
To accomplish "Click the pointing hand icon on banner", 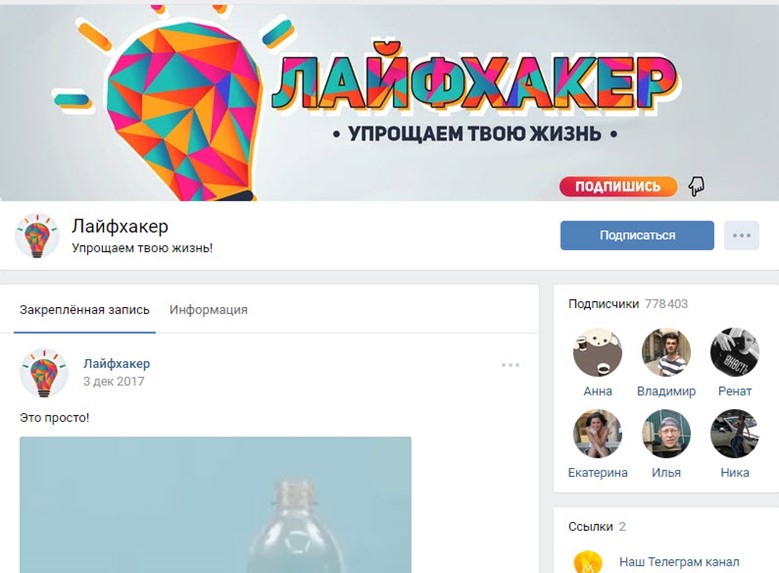I will pyautogui.click(x=696, y=186).
